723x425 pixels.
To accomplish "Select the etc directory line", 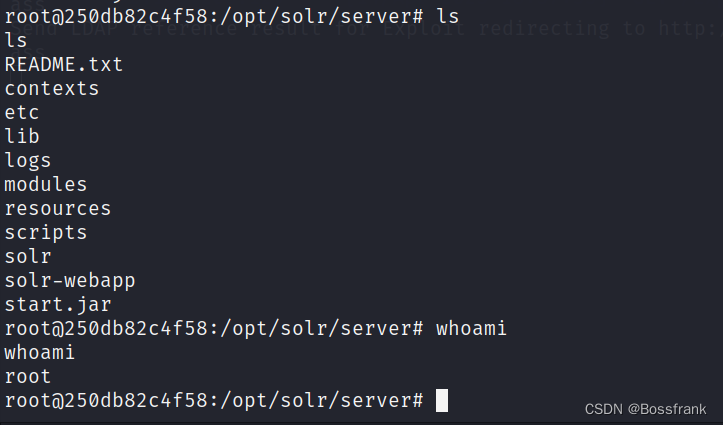I will 22,112.
